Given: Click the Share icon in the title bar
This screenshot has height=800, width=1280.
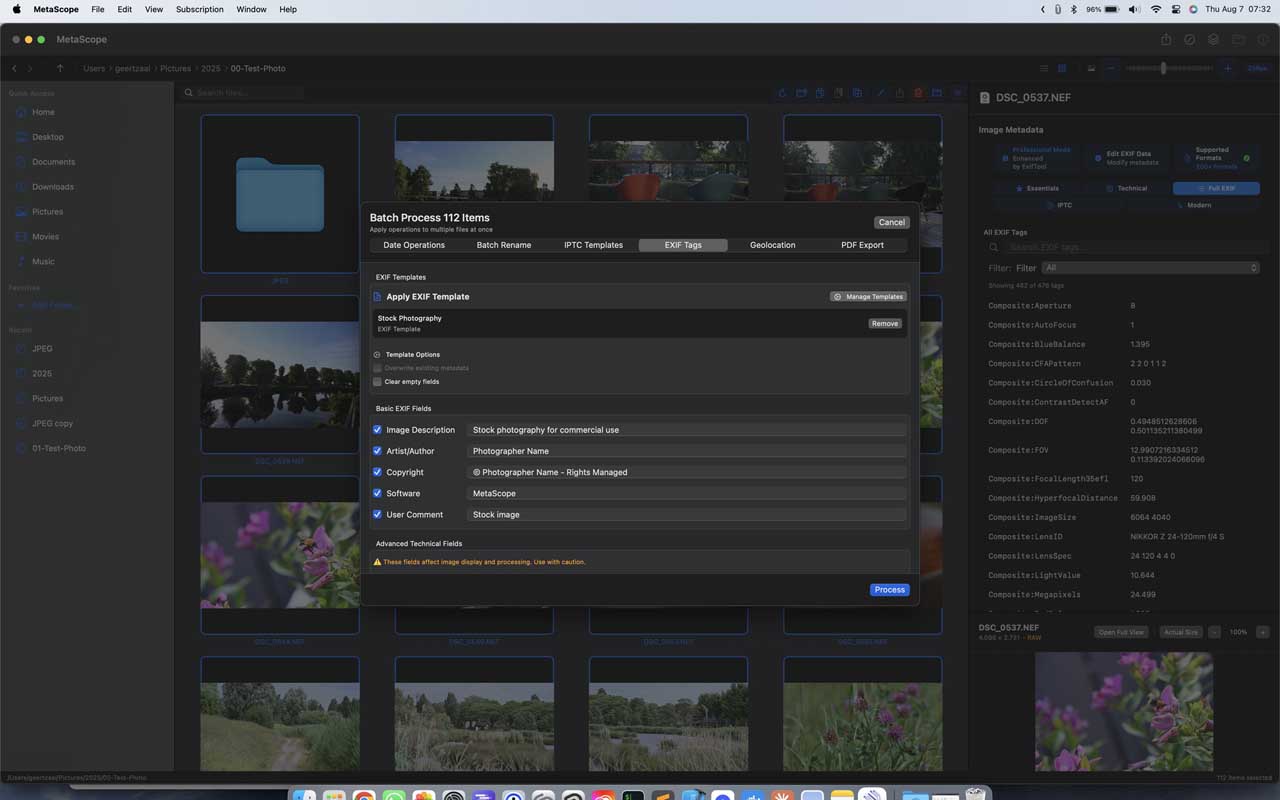Looking at the screenshot, I should coord(1166,39).
